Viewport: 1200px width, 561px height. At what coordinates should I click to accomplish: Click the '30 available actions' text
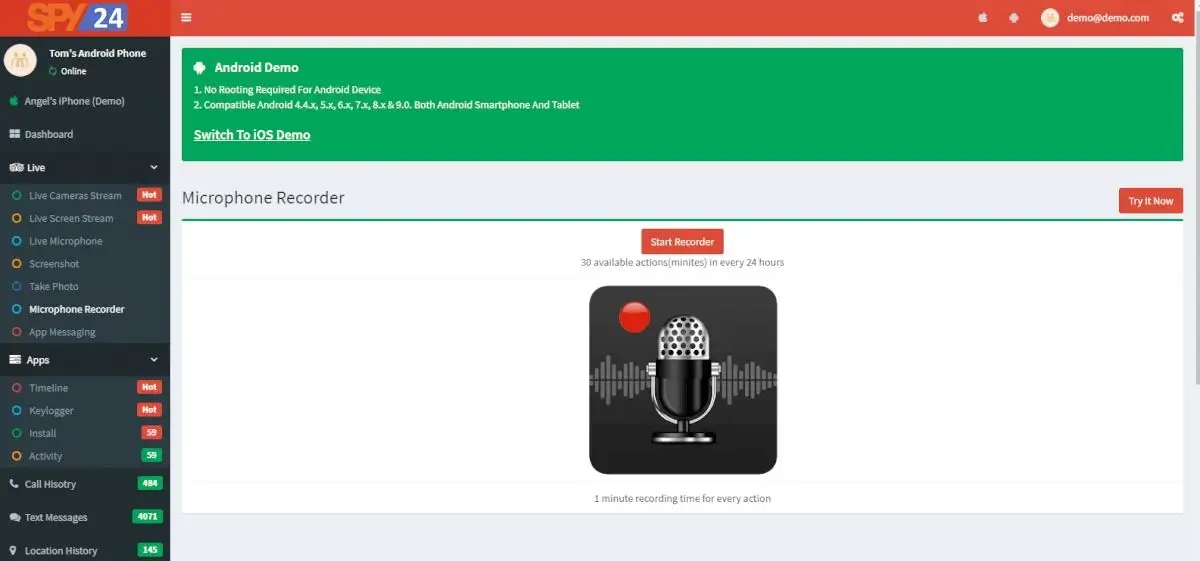point(682,263)
